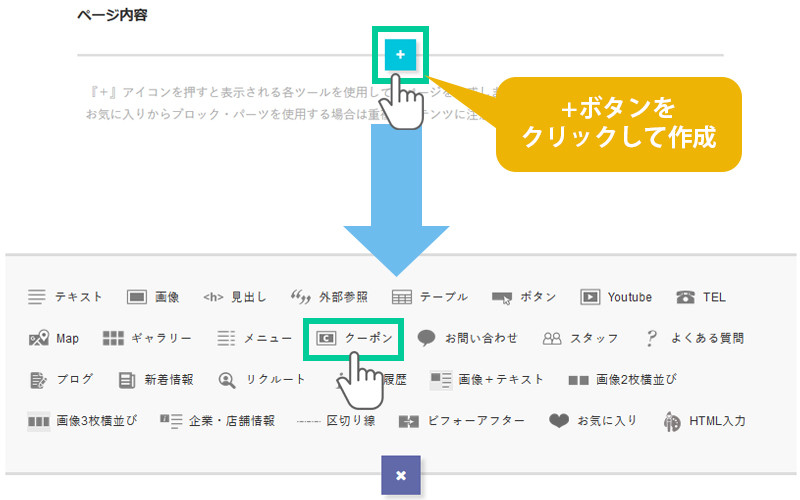Close the tool palette with the X button

(x=400, y=475)
